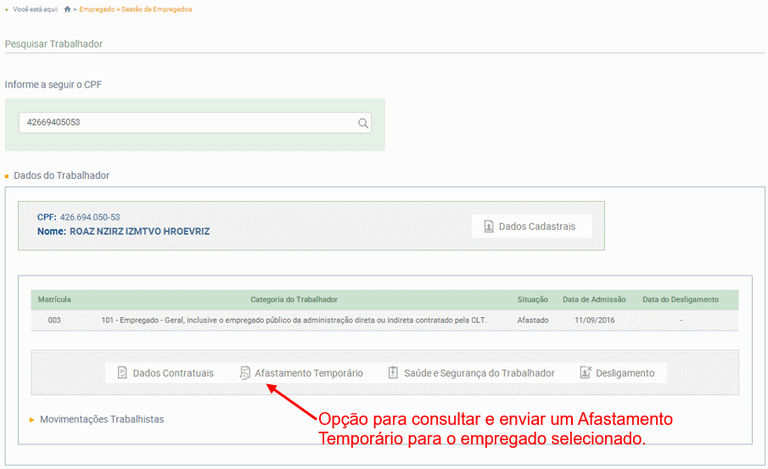The height and width of the screenshot is (469, 768).
Task: Open the Dados Contratuais option
Action: coord(164,373)
